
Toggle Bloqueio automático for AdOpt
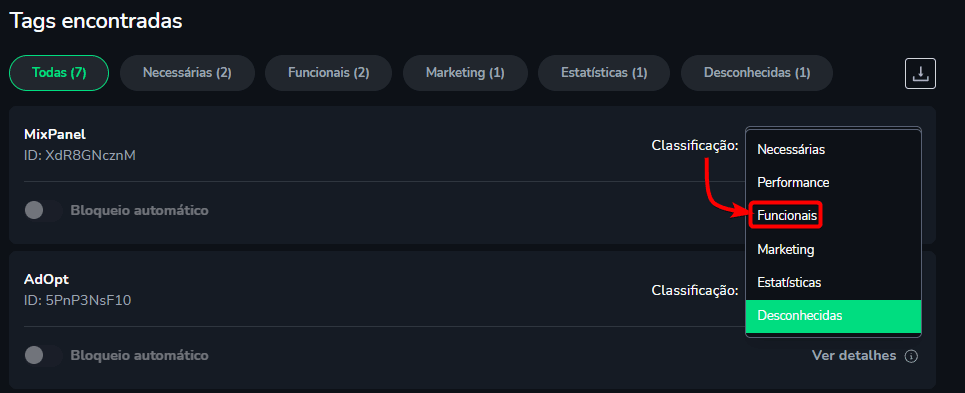pos(43,355)
